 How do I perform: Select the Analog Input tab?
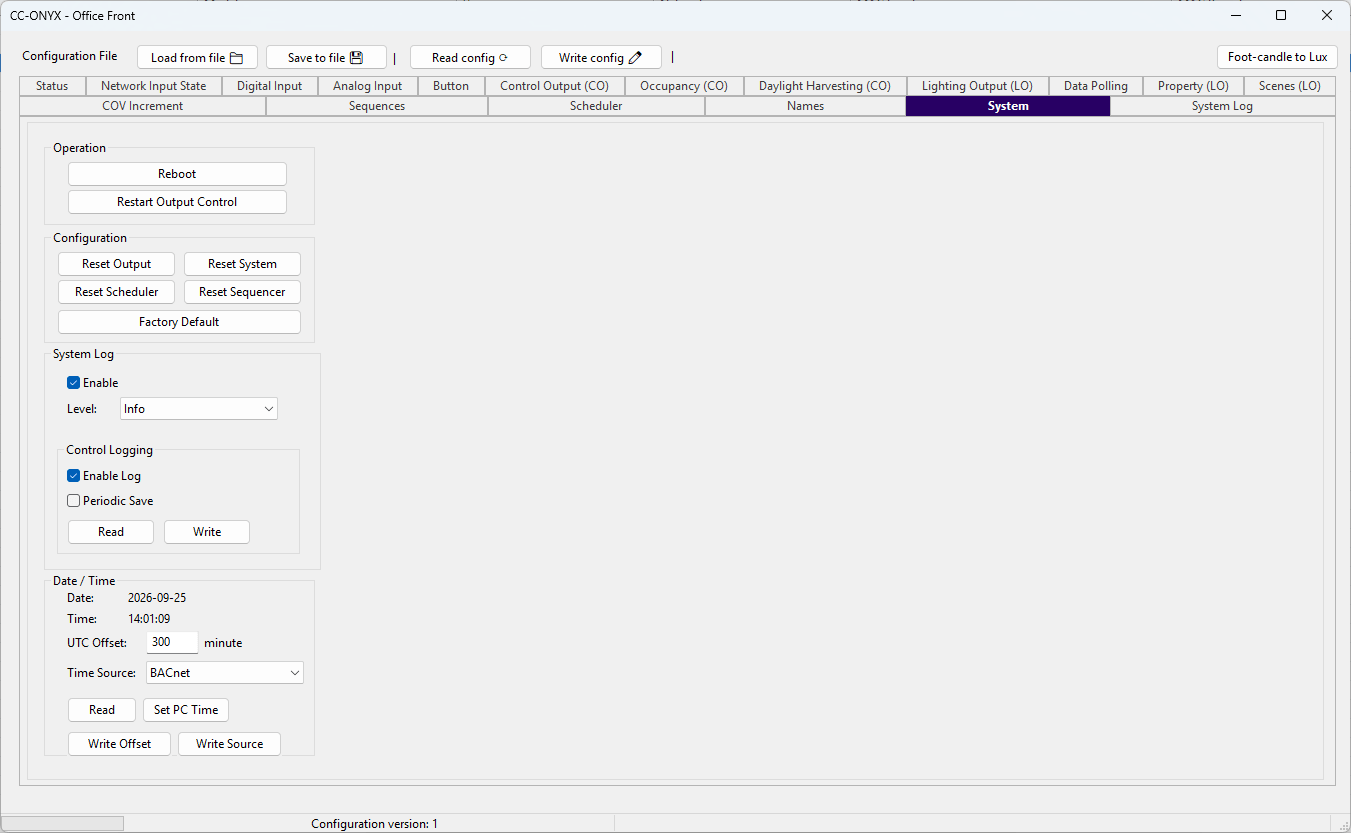pyautogui.click(x=368, y=86)
